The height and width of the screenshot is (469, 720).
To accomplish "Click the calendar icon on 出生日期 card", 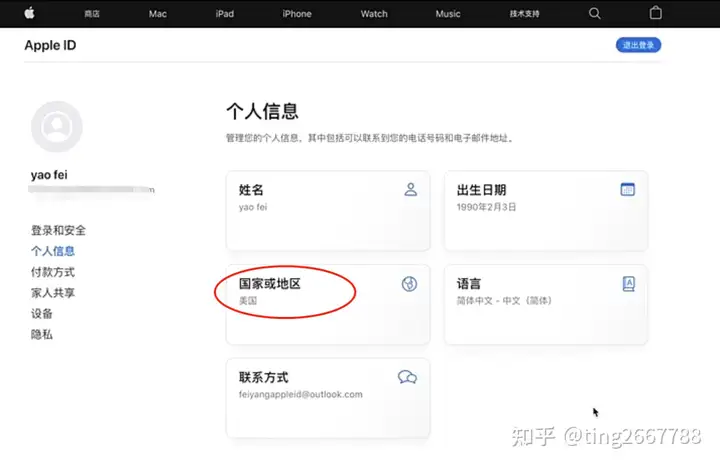I will tap(628, 189).
